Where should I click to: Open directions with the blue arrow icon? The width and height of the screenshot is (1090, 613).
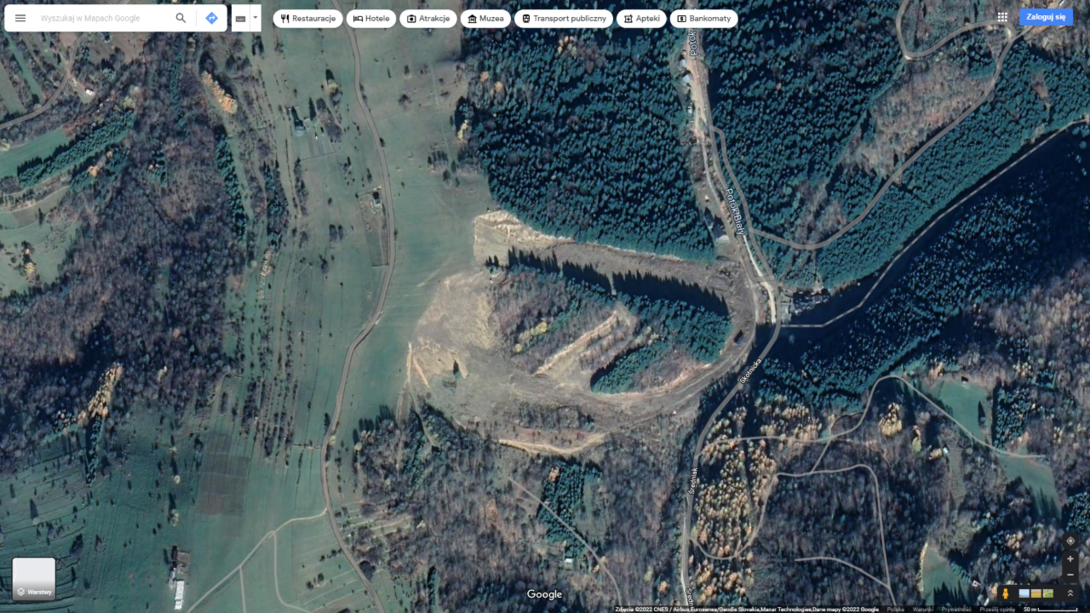click(x=211, y=18)
